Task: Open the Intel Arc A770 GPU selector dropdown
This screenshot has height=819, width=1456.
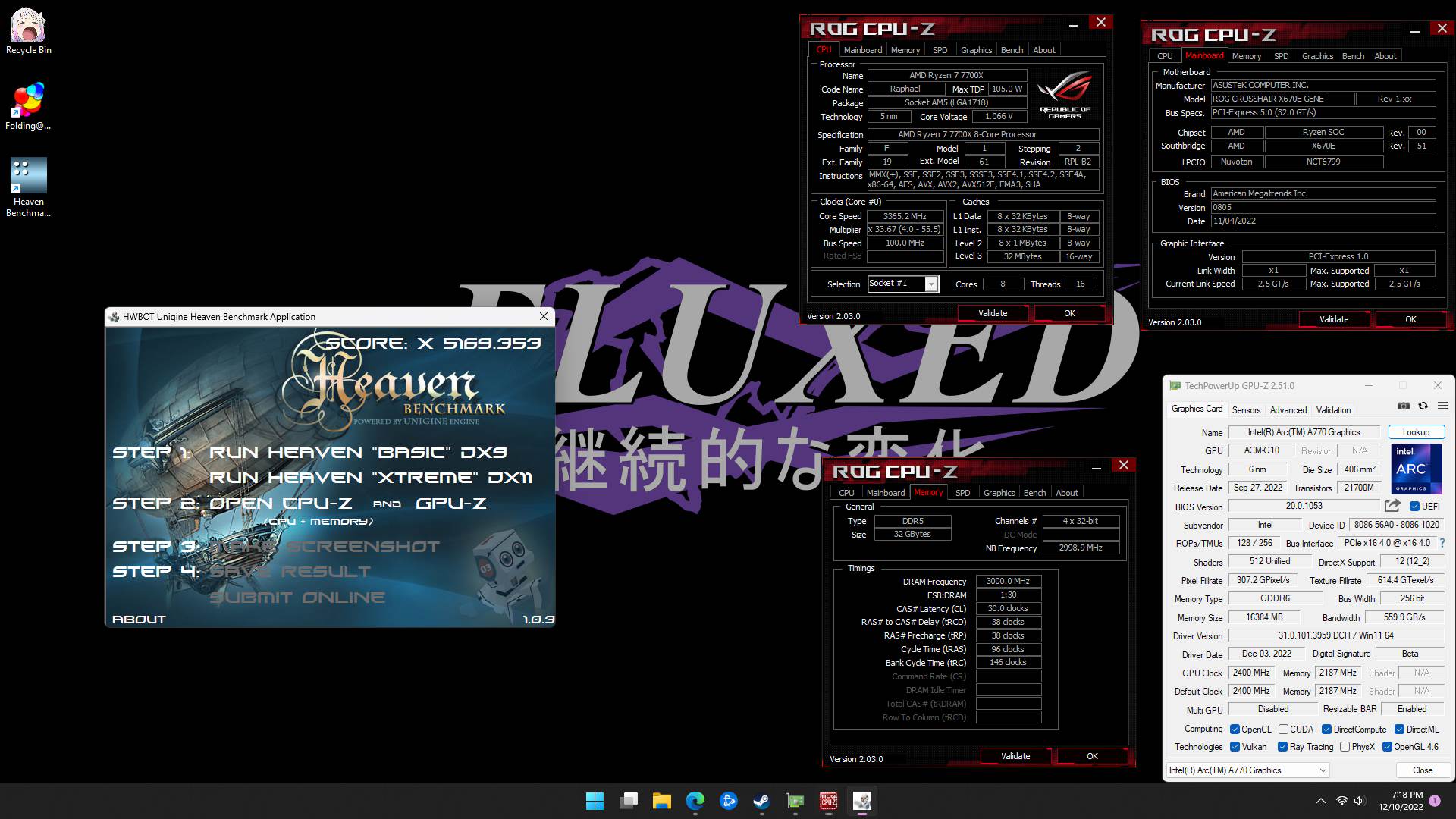Action: 1247,770
